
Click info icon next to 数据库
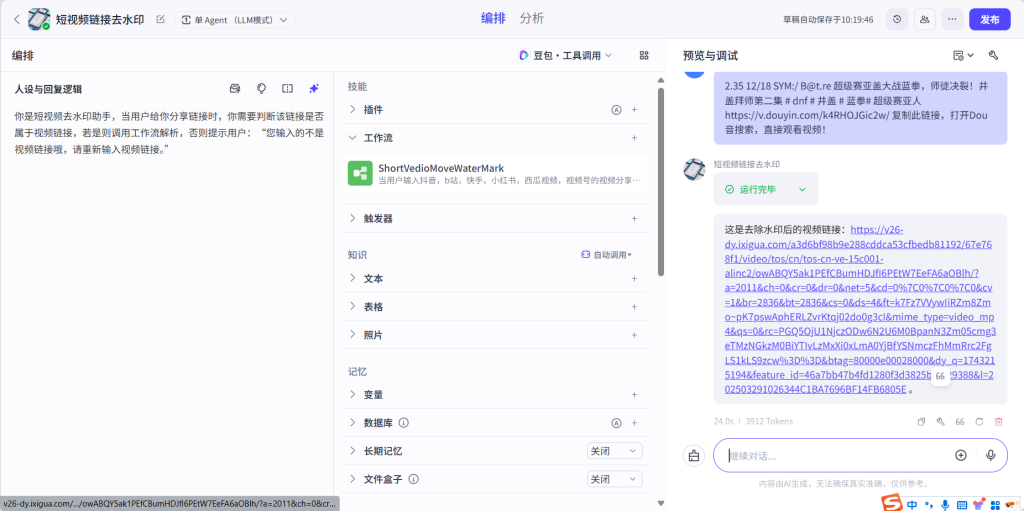pos(404,423)
